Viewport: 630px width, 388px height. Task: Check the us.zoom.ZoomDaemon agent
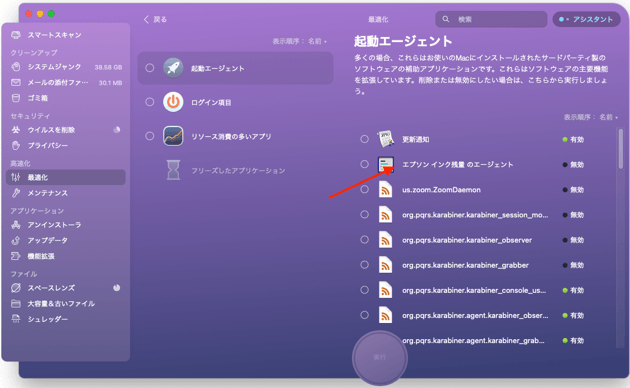tap(364, 189)
